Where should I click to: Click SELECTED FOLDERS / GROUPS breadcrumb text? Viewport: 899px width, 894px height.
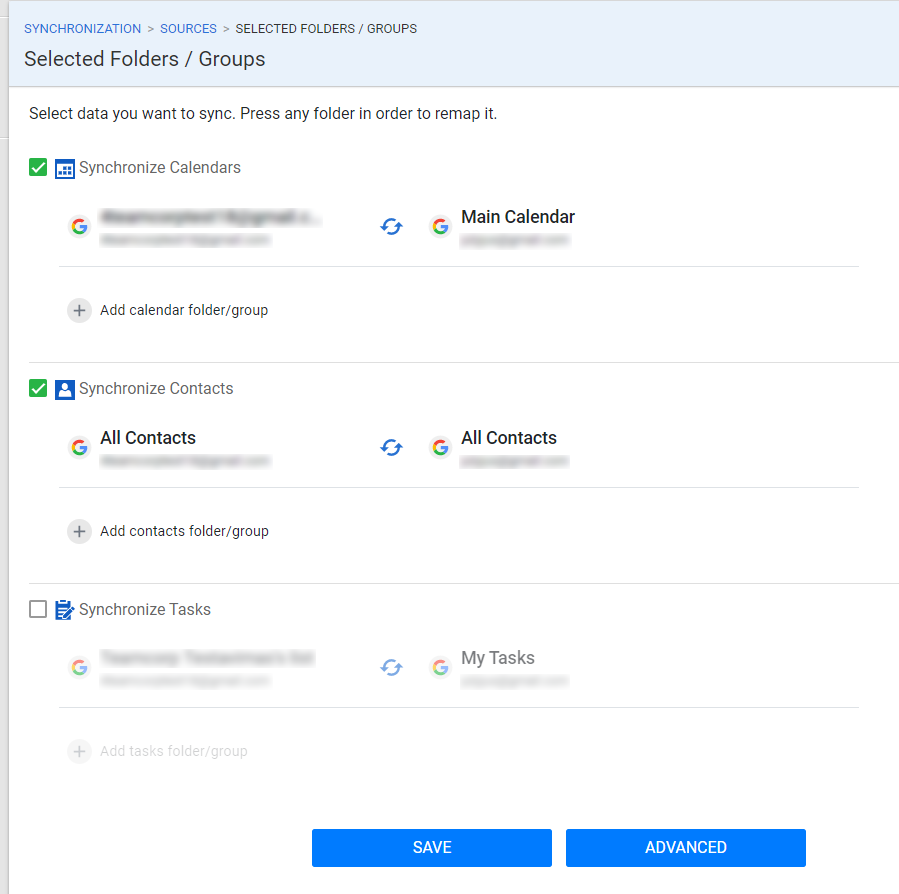click(x=326, y=29)
